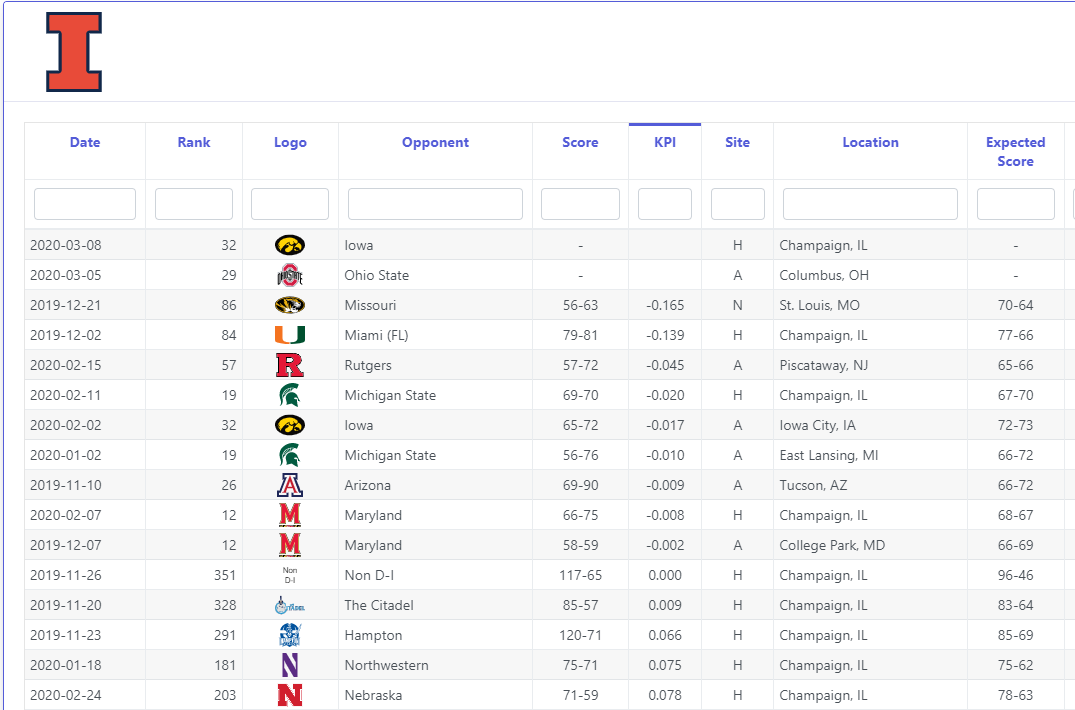Click the East Lansing, MI location cell
The image size is (1075, 710).
[x=871, y=455]
